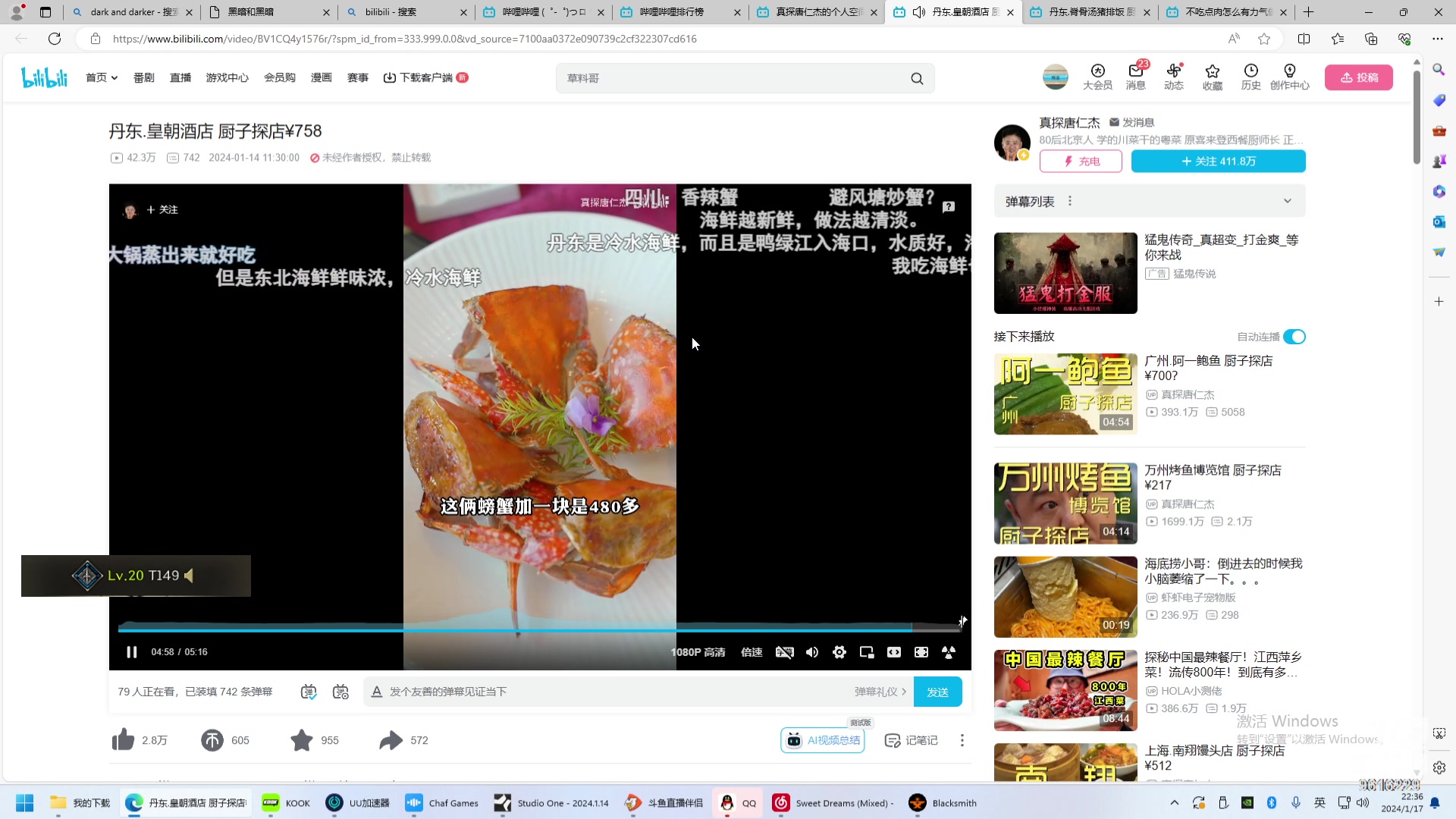The width and height of the screenshot is (1456, 819).
Task: Like the video with thumbs-up icon
Action: click(x=123, y=740)
